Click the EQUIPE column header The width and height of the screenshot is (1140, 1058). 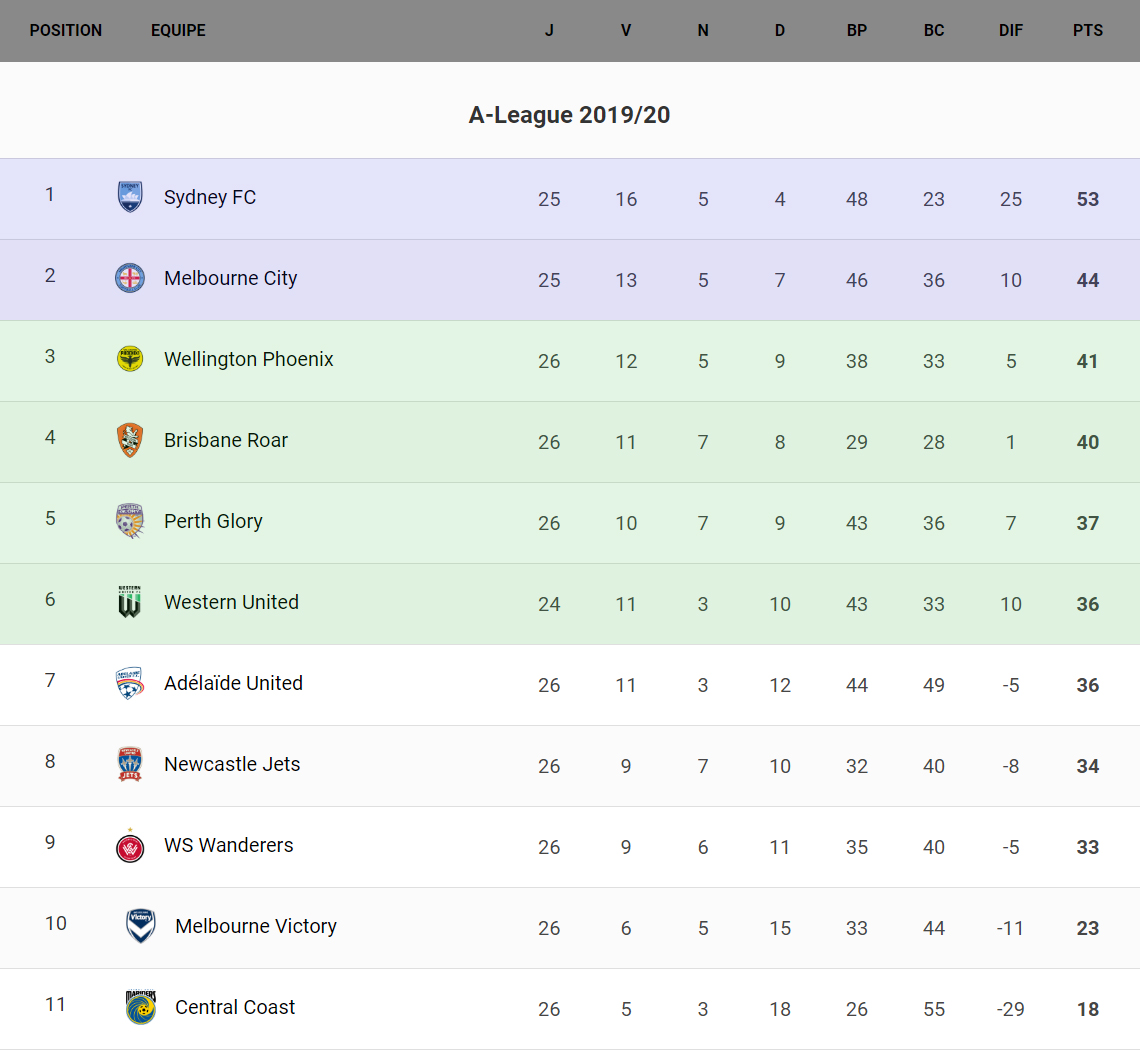[178, 30]
